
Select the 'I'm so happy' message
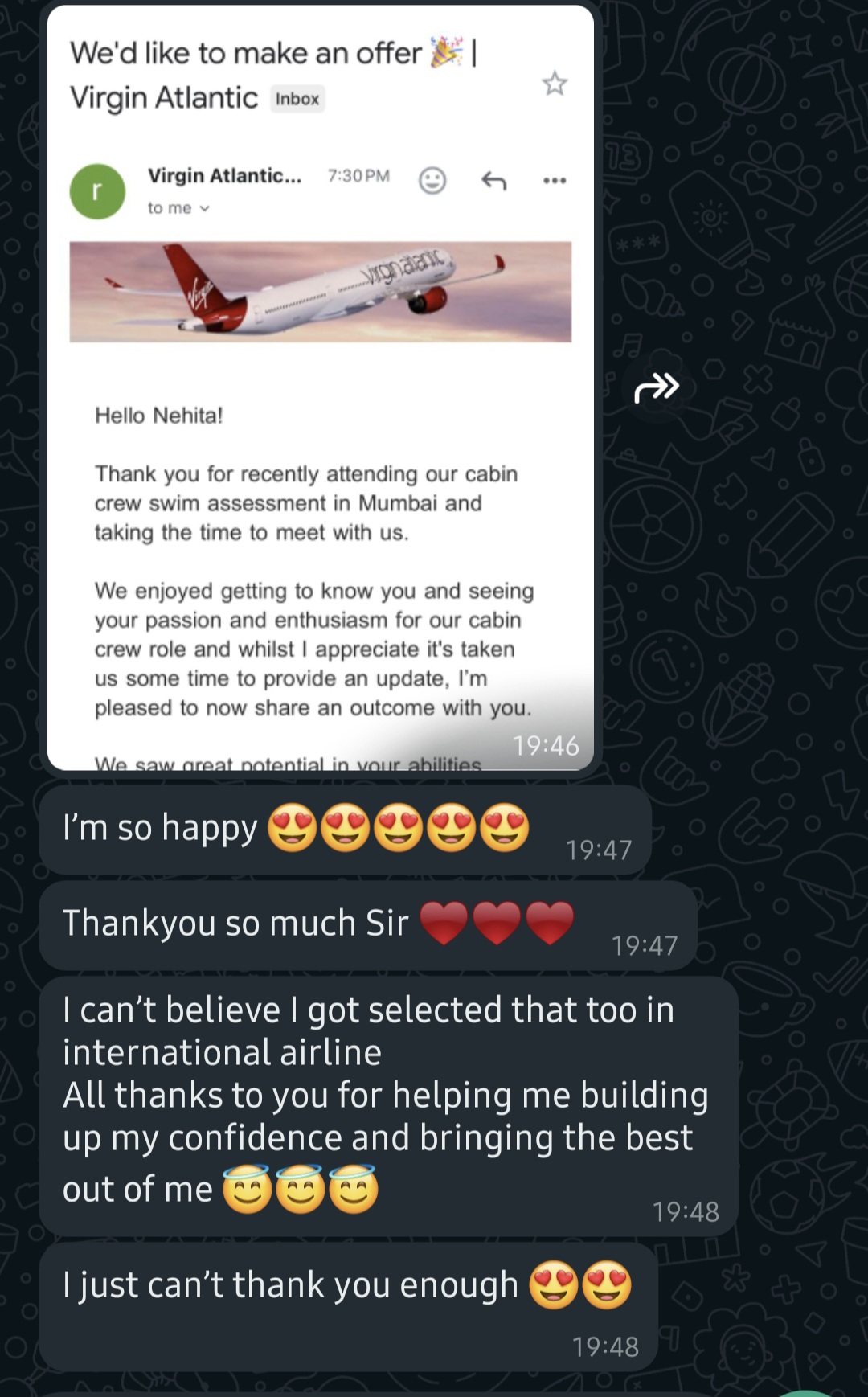click(x=345, y=830)
